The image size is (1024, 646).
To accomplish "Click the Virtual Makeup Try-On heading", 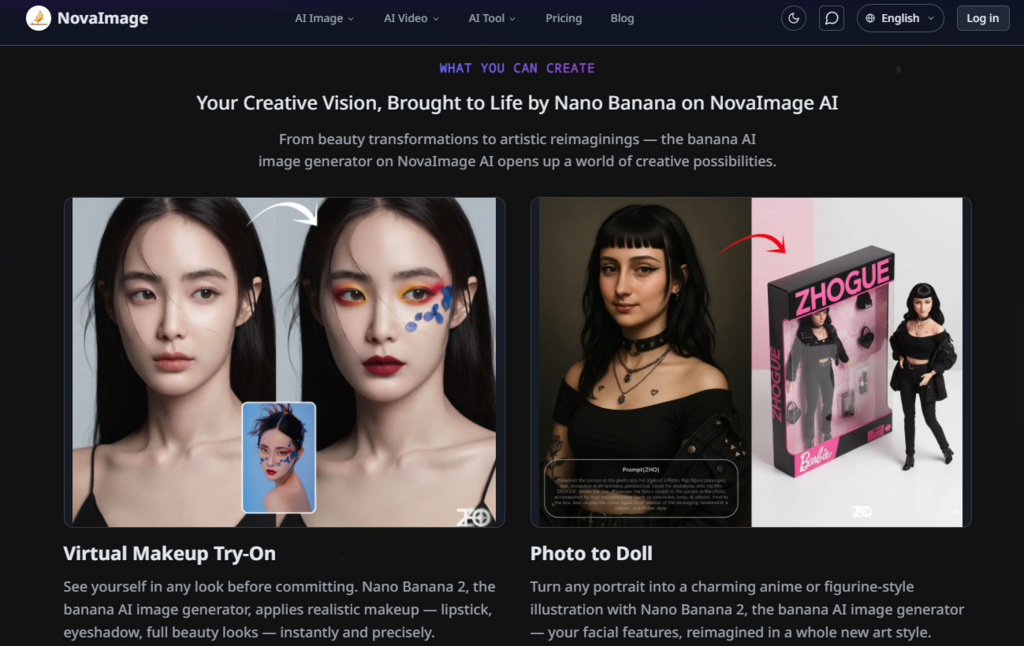I will (169, 553).
